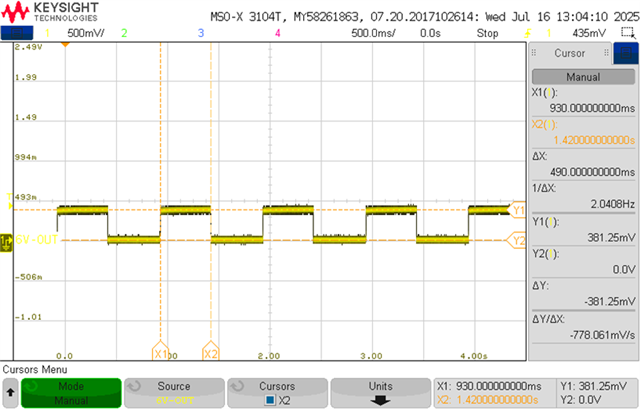Click the 6V-OUT channel label
Screen dimensions: 640x409
(x=37, y=240)
